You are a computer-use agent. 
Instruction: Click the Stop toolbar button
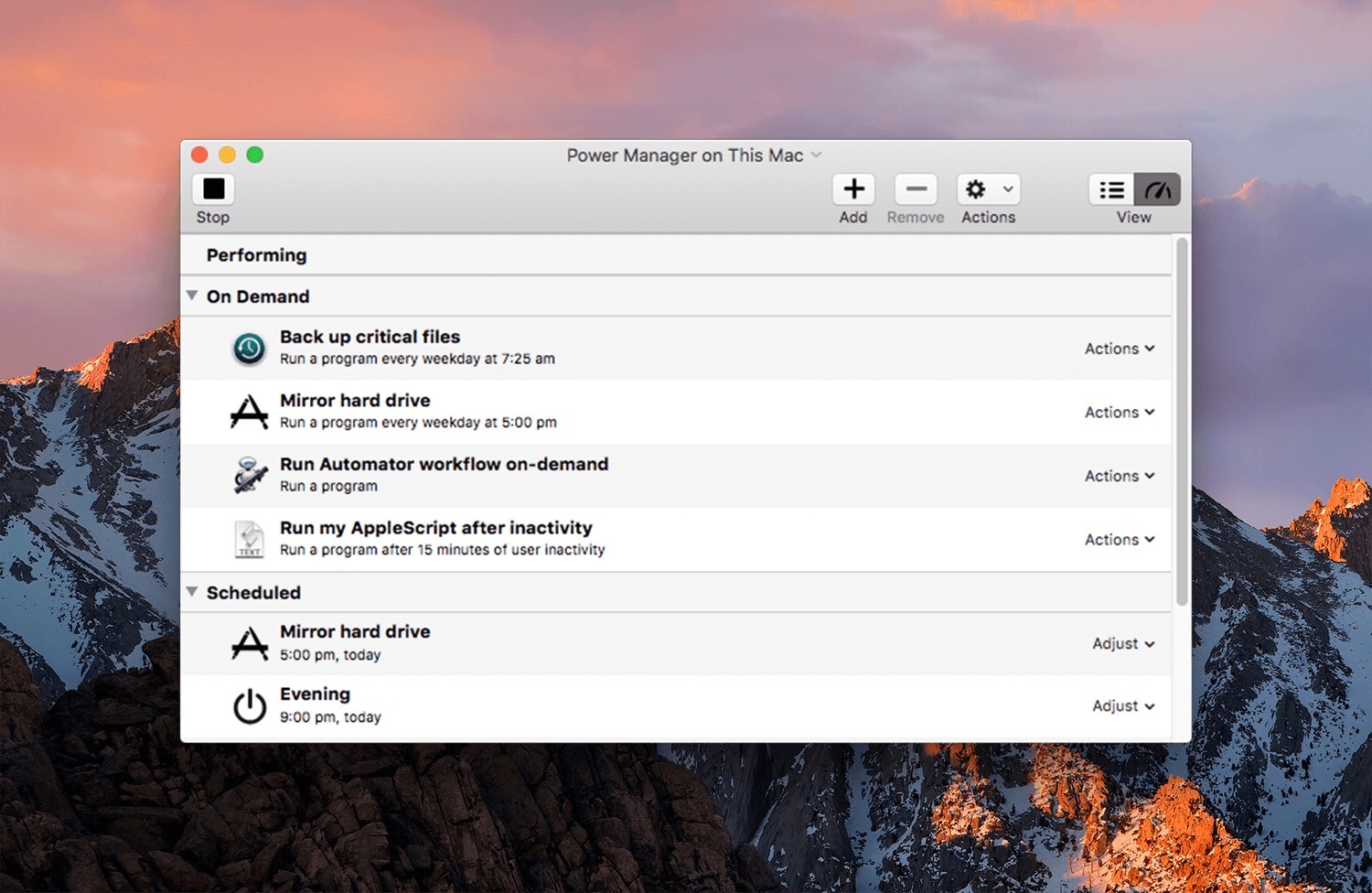213,189
